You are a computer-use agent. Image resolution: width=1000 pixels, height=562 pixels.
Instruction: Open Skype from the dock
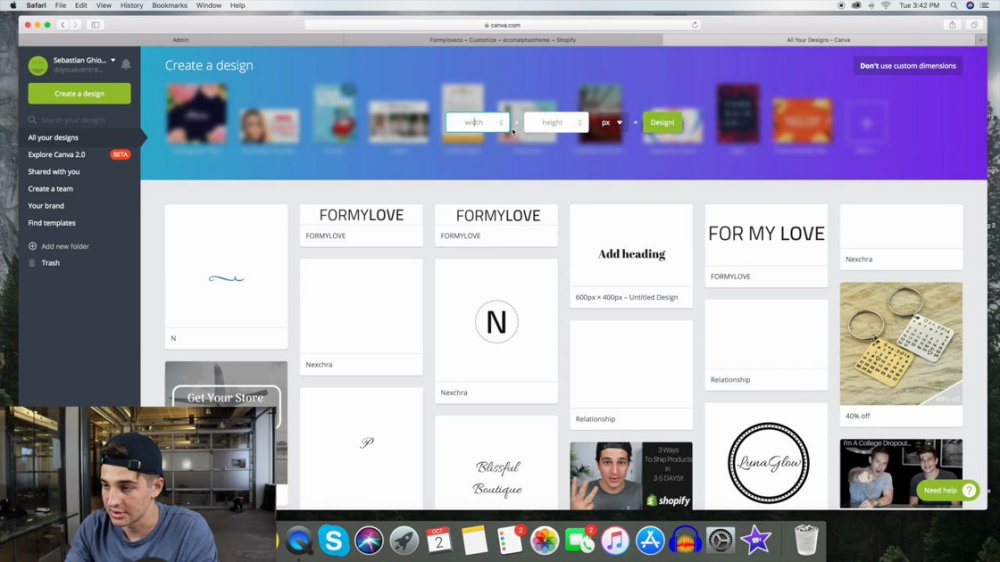[334, 540]
